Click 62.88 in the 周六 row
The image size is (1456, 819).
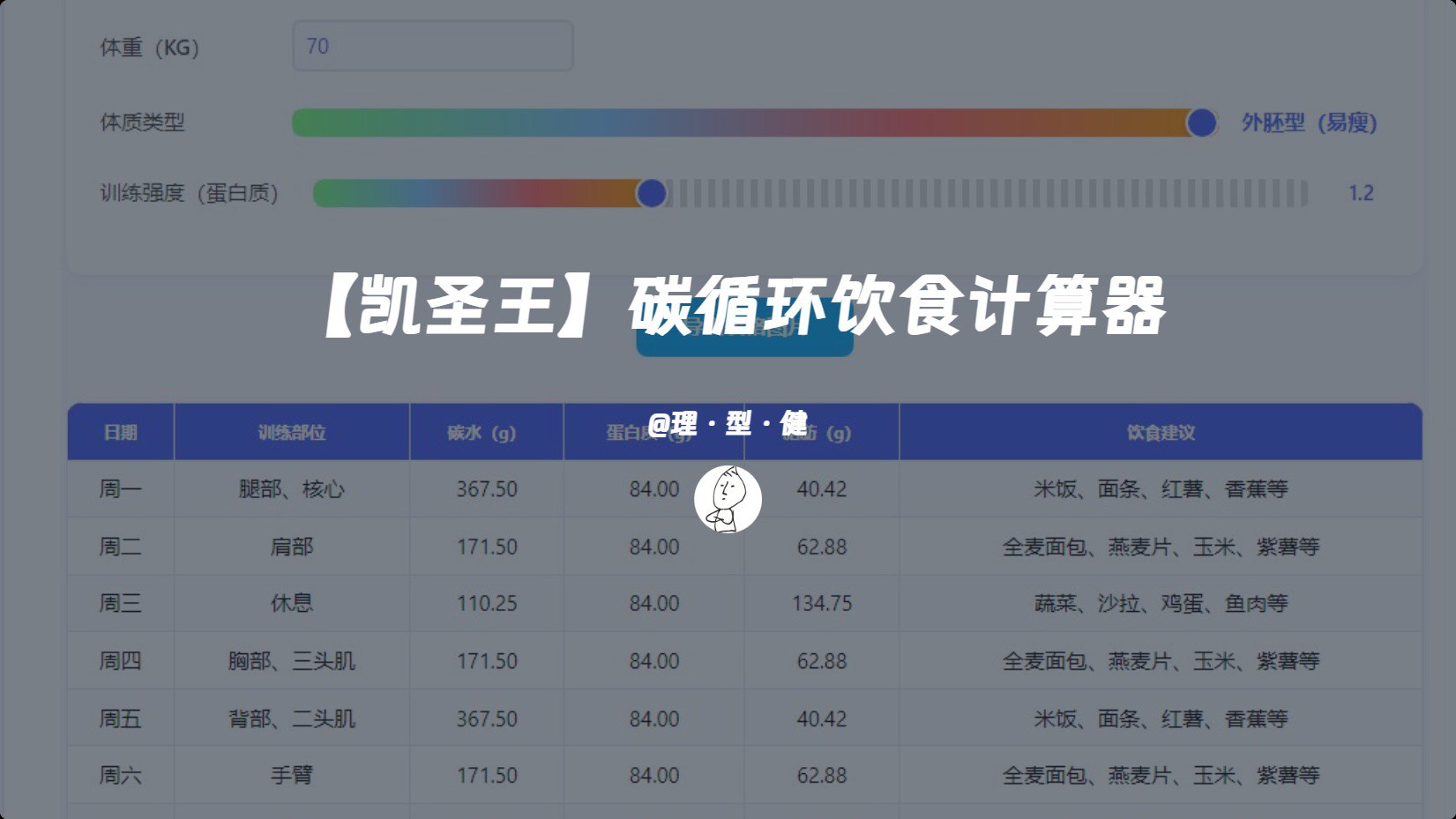[822, 775]
